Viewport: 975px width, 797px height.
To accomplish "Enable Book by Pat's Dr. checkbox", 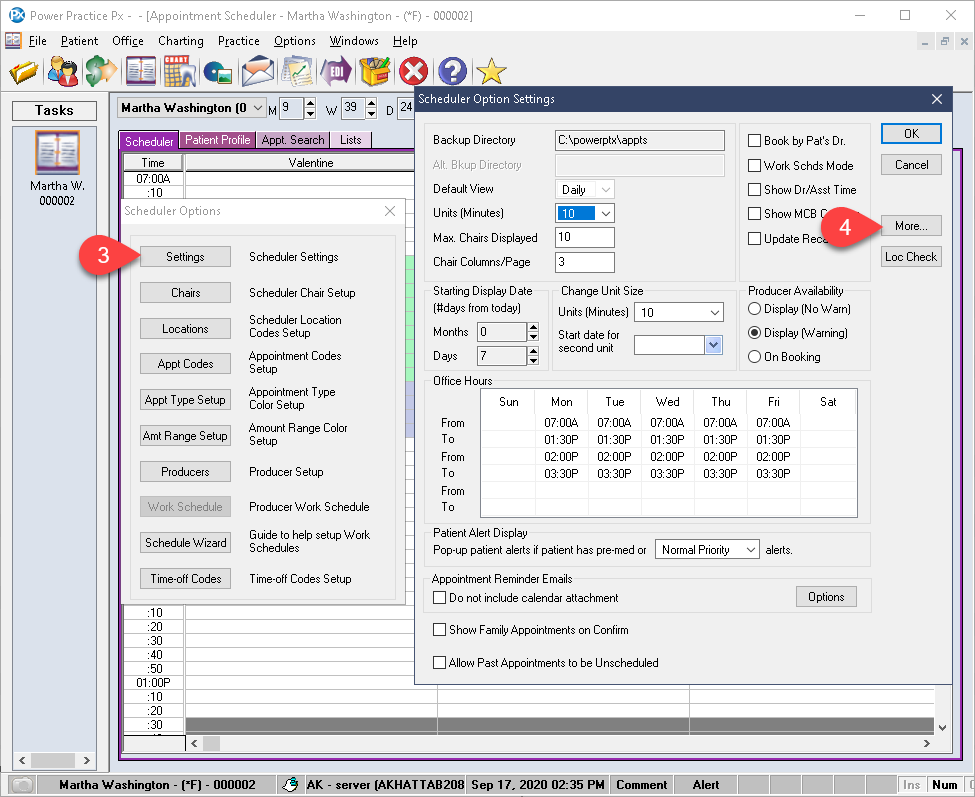I will [x=754, y=141].
